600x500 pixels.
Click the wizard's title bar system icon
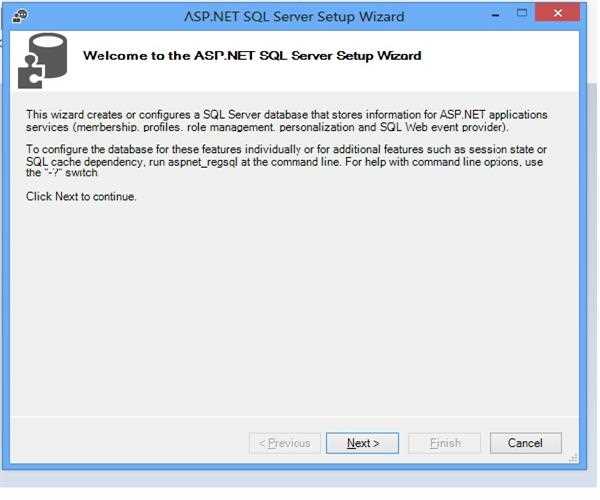[20, 16]
